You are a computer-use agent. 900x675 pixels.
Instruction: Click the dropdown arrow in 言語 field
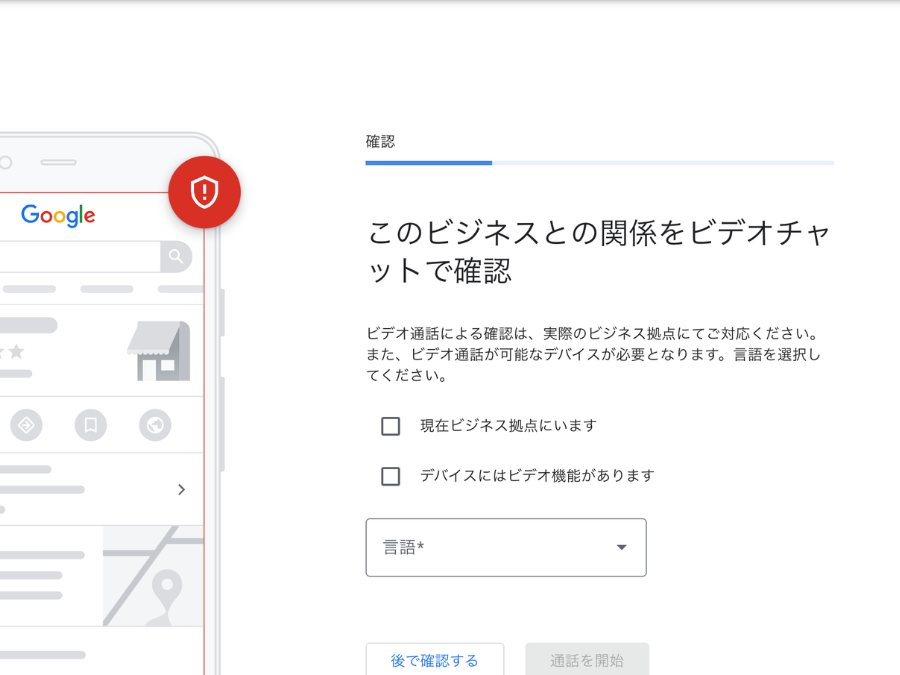pyautogui.click(x=621, y=547)
